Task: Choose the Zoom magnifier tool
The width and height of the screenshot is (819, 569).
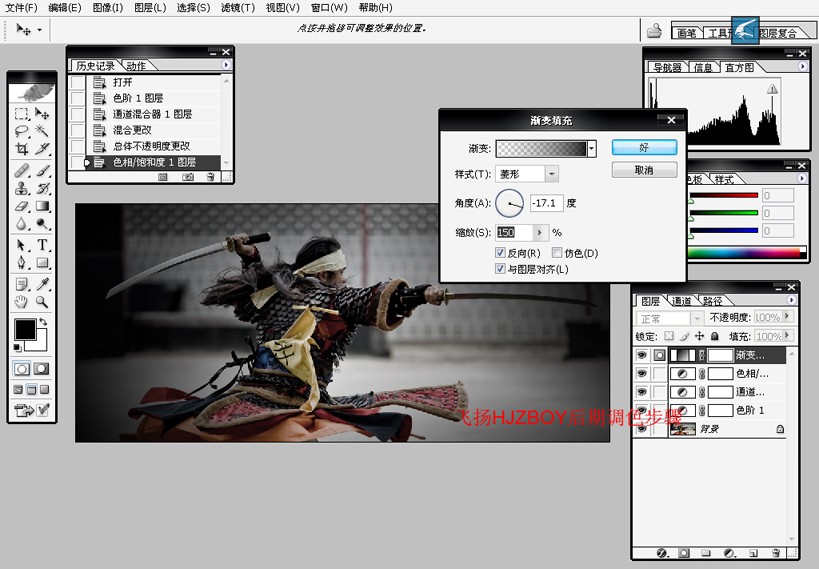Action: 42,301
